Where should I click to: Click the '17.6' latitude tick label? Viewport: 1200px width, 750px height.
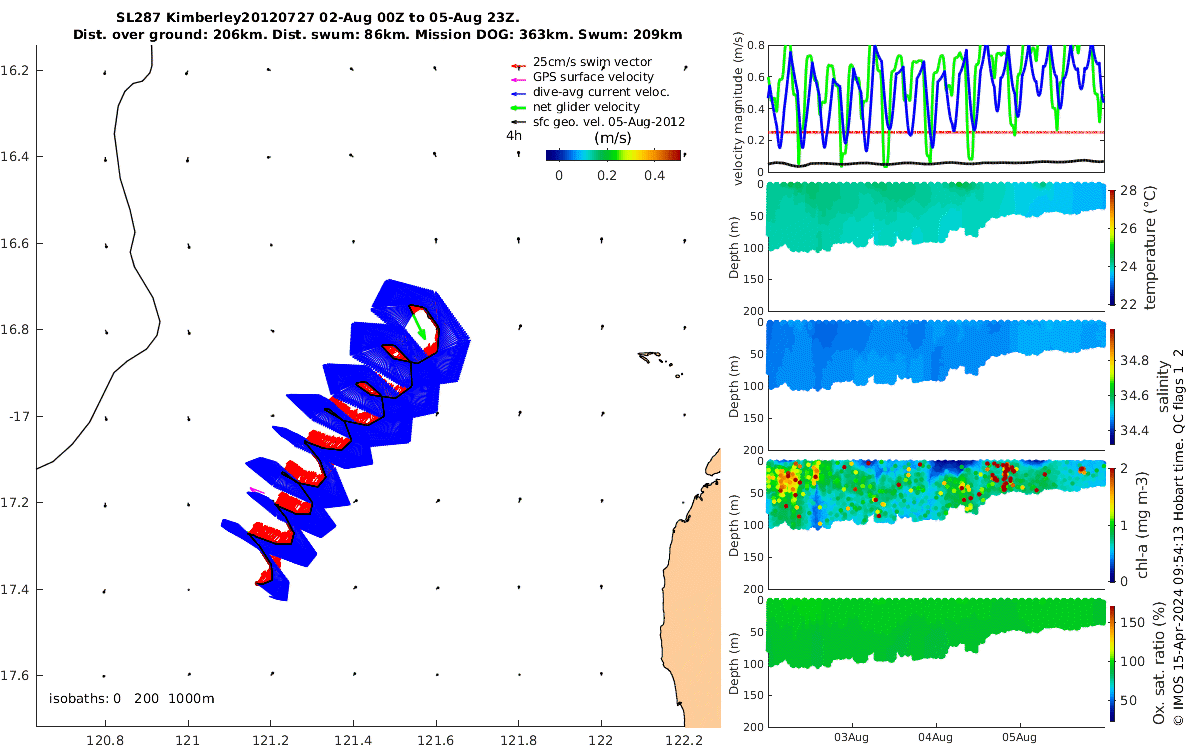click(15, 675)
